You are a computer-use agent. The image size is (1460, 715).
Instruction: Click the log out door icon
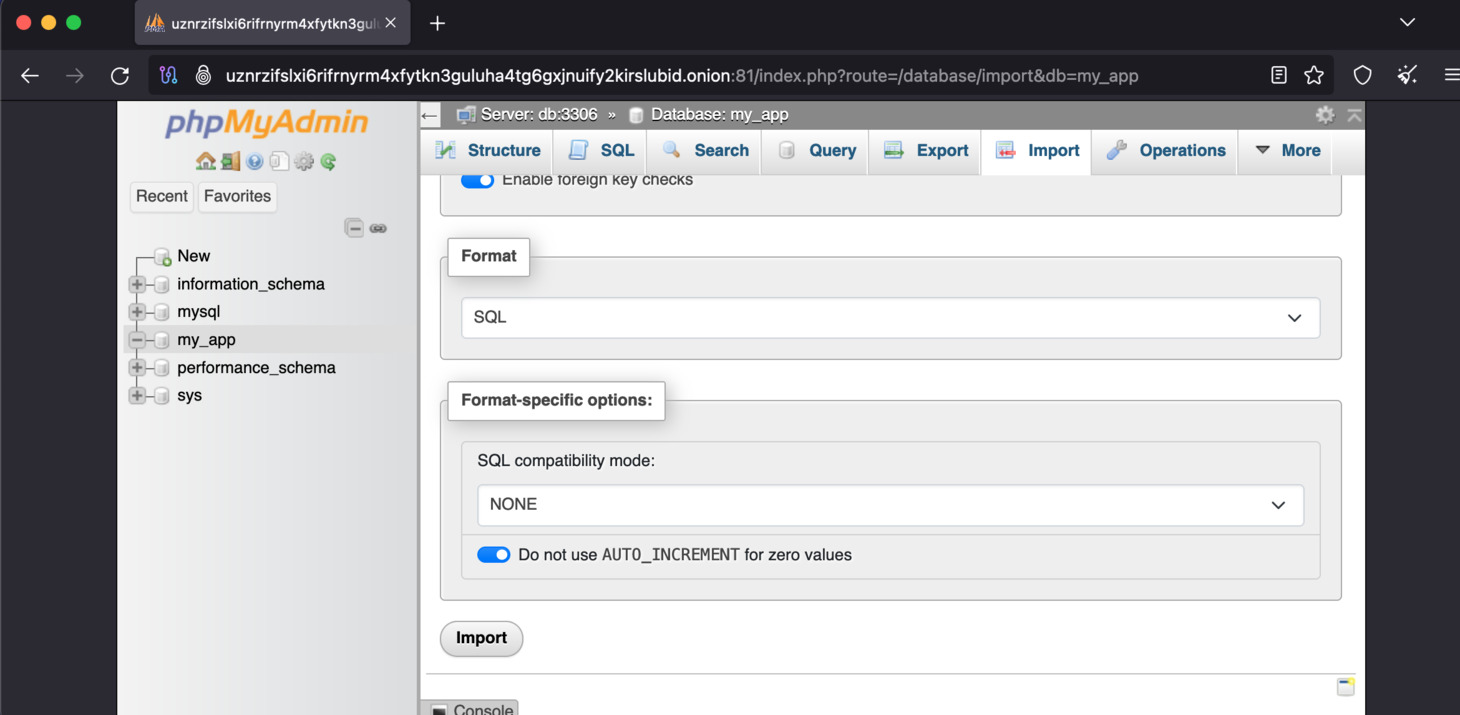pyautogui.click(x=231, y=161)
